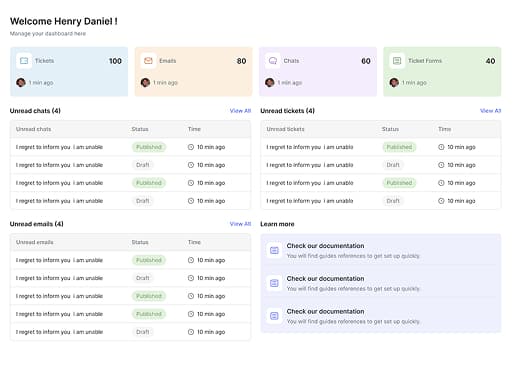Click the 'Unread tickets' column header in the table
Screen dimensions: 517x365
click(285, 129)
